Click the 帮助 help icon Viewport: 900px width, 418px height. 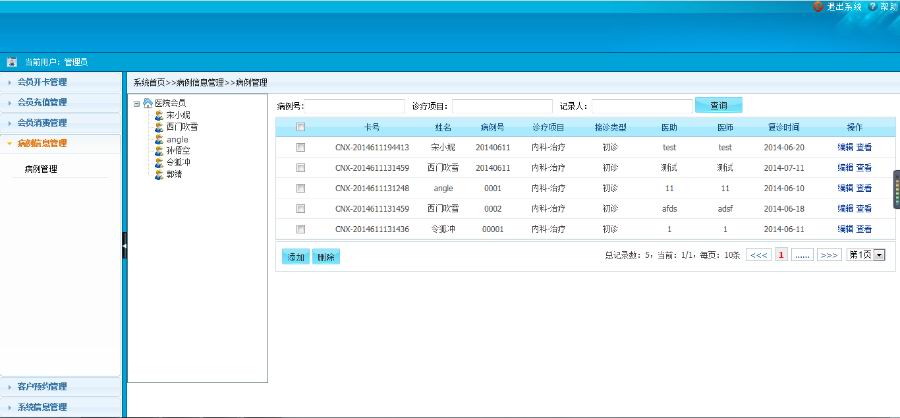click(x=872, y=6)
